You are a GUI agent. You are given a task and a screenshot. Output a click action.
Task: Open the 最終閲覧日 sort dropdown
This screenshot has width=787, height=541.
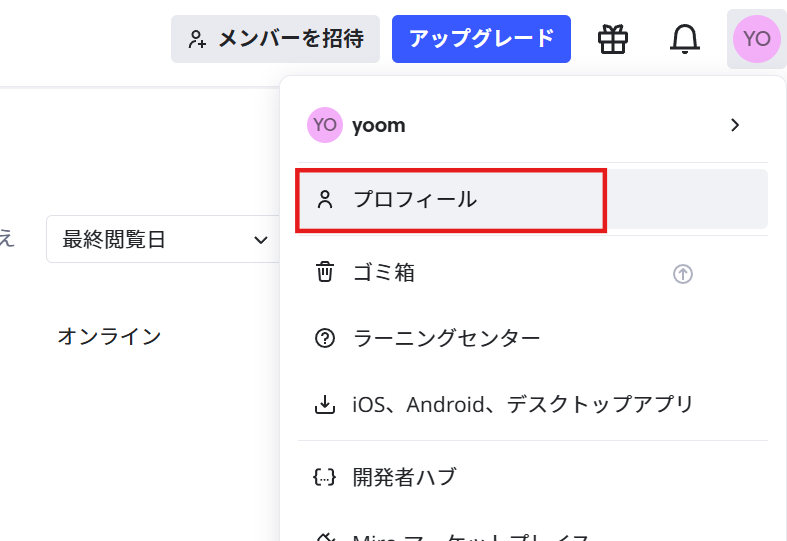click(160, 239)
